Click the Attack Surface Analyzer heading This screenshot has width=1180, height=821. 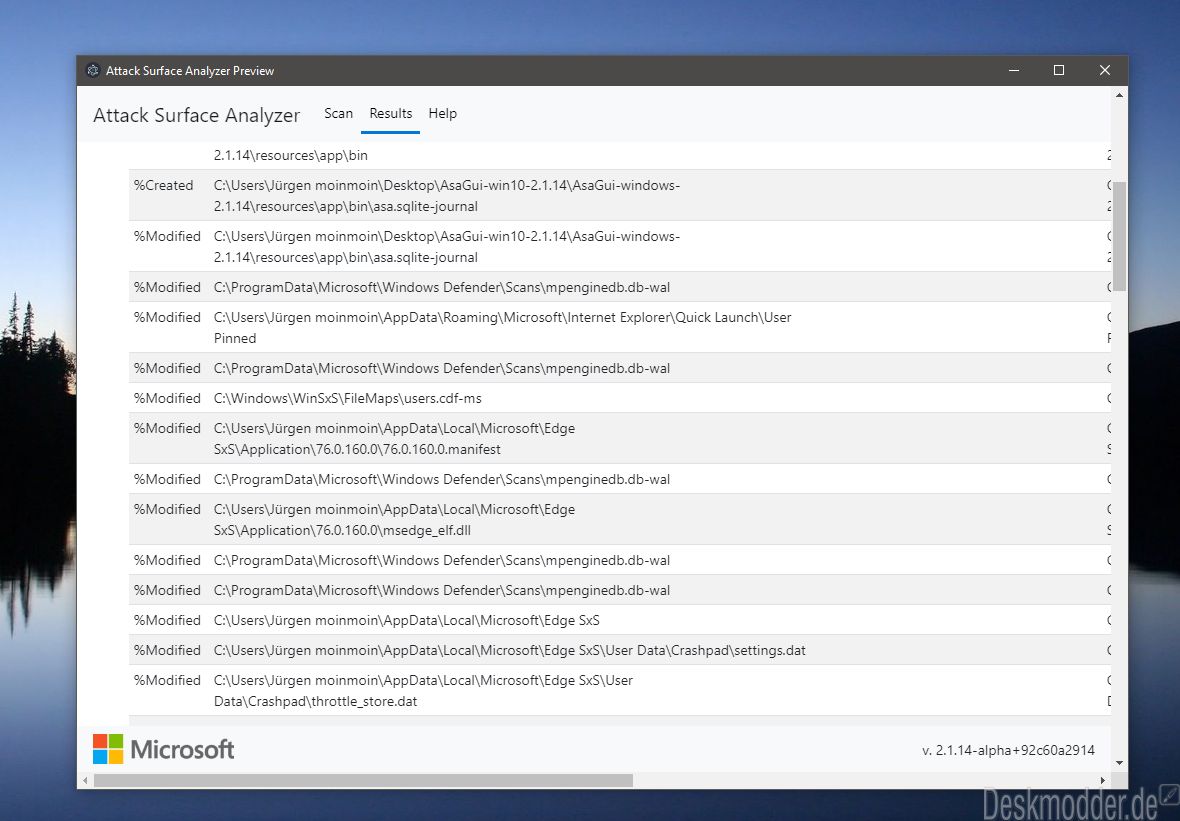(x=196, y=115)
